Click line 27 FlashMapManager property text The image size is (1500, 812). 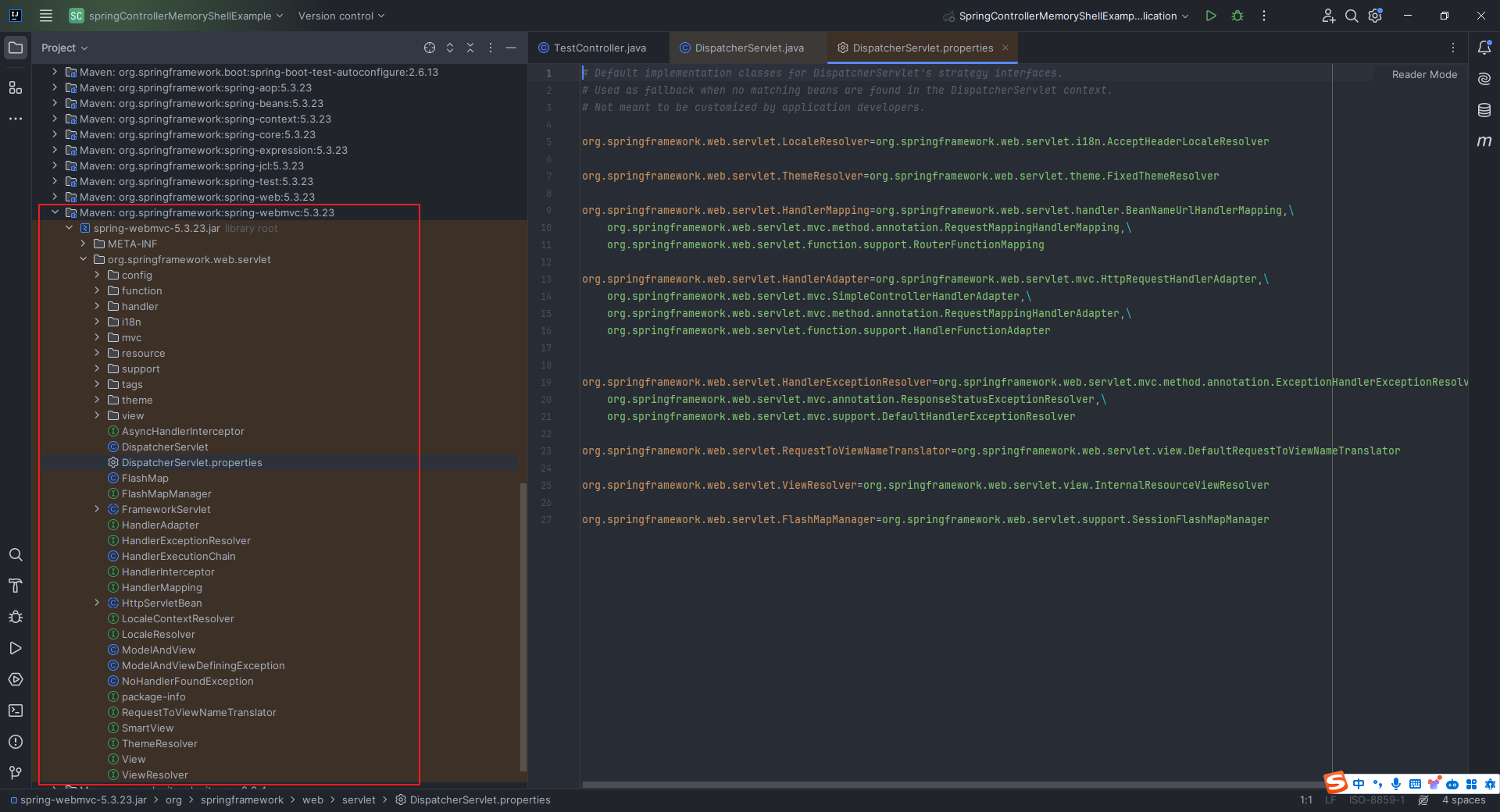click(x=925, y=519)
